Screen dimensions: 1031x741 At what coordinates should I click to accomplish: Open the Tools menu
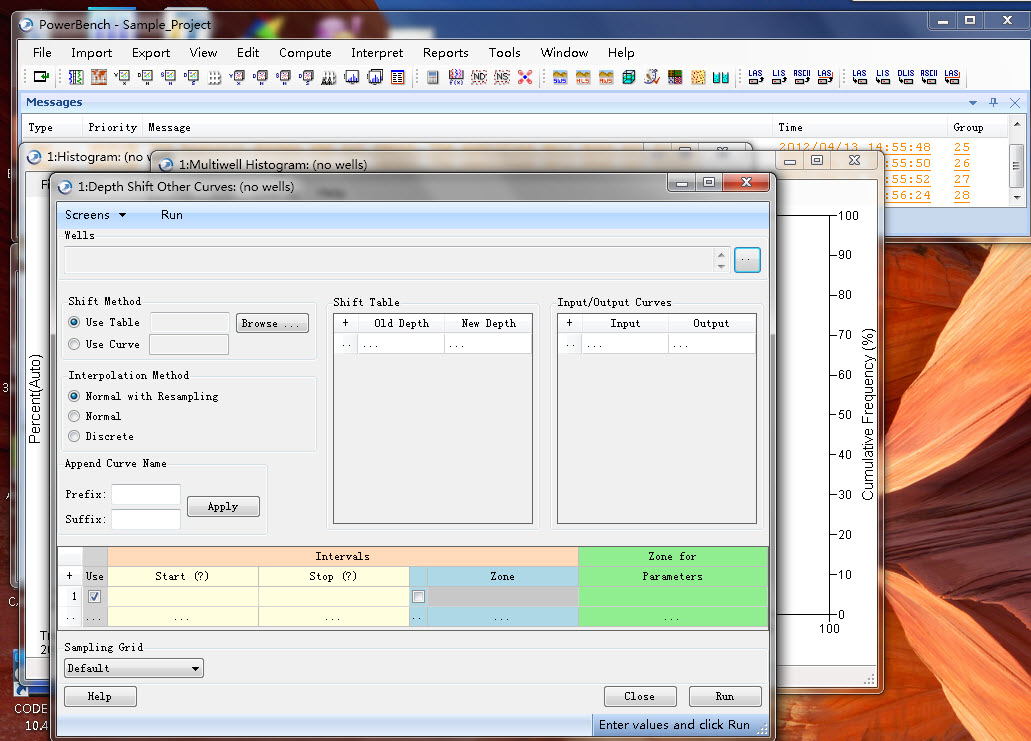pyautogui.click(x=504, y=53)
